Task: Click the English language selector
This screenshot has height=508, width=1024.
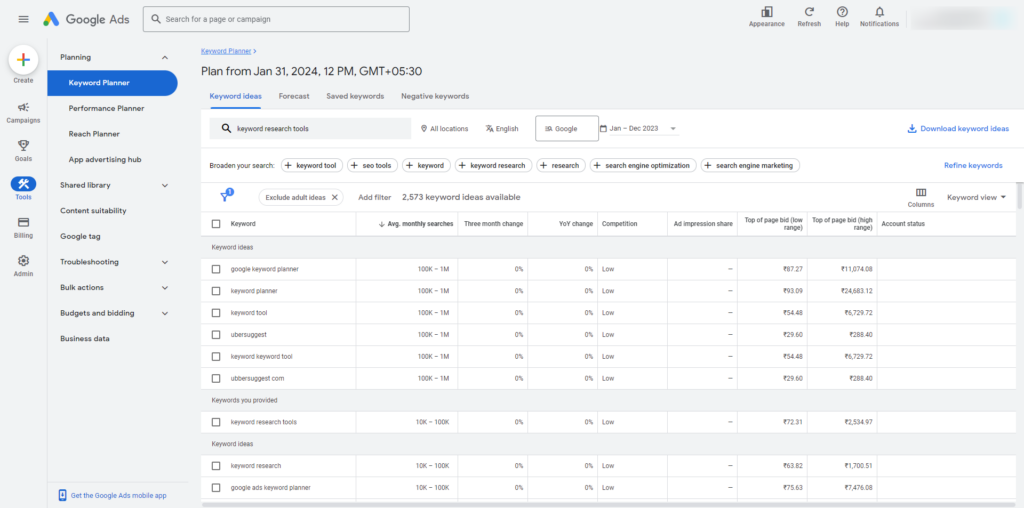Action: [x=502, y=129]
